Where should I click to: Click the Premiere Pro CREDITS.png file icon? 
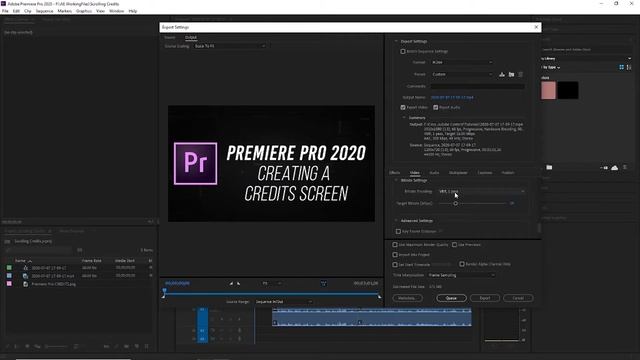[25, 284]
